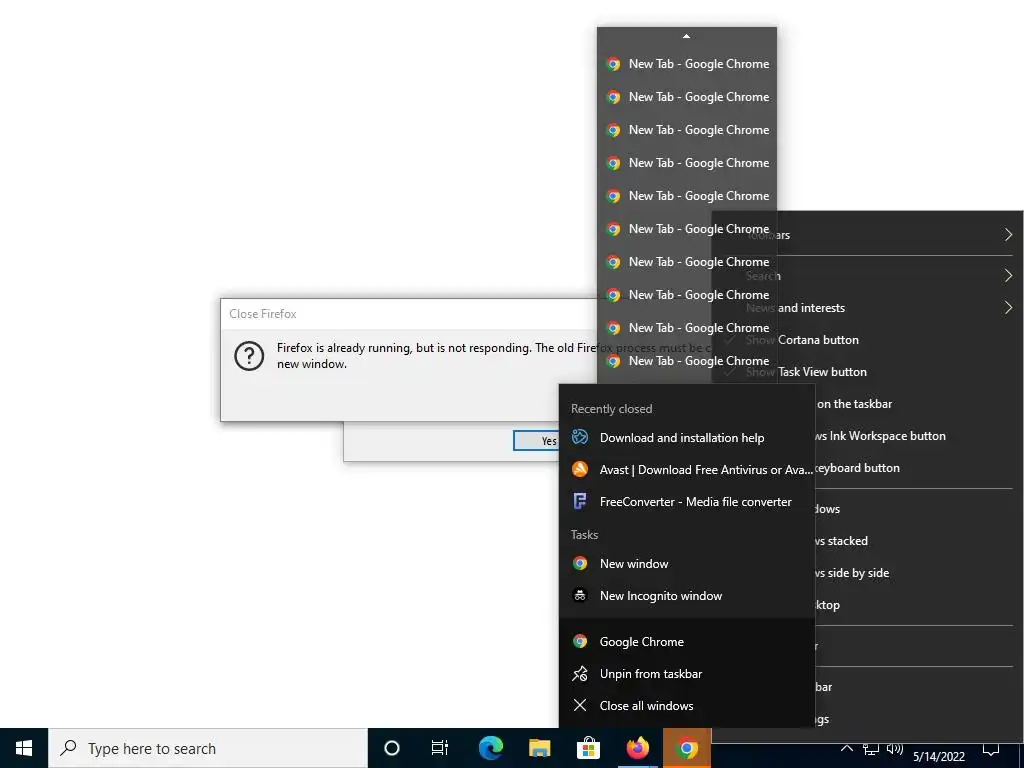Open Task View from the taskbar
Image resolution: width=1024 pixels, height=768 pixels.
(x=440, y=748)
